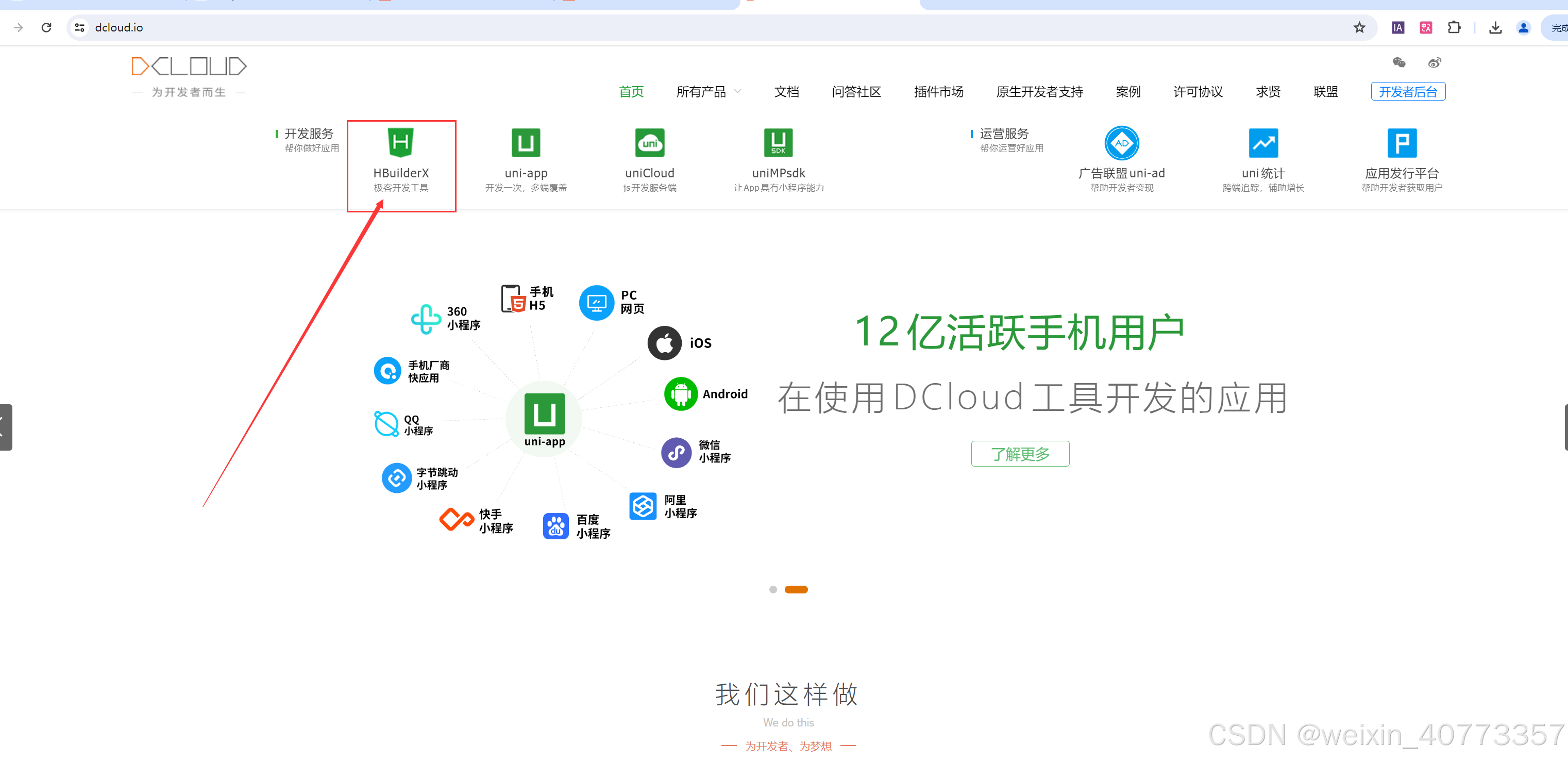Click the HBuilderX green H icon
The image size is (1568, 761).
pyautogui.click(x=400, y=143)
